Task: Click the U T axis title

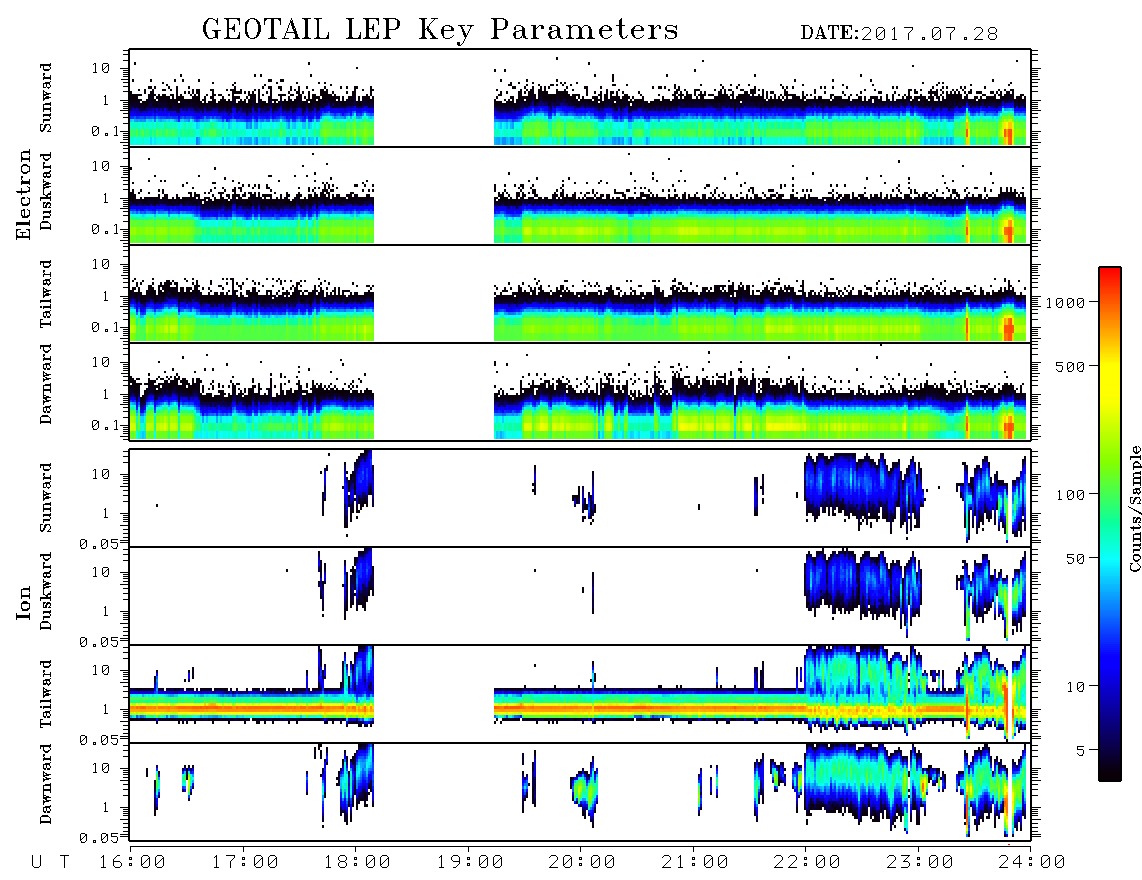Action: [50, 863]
